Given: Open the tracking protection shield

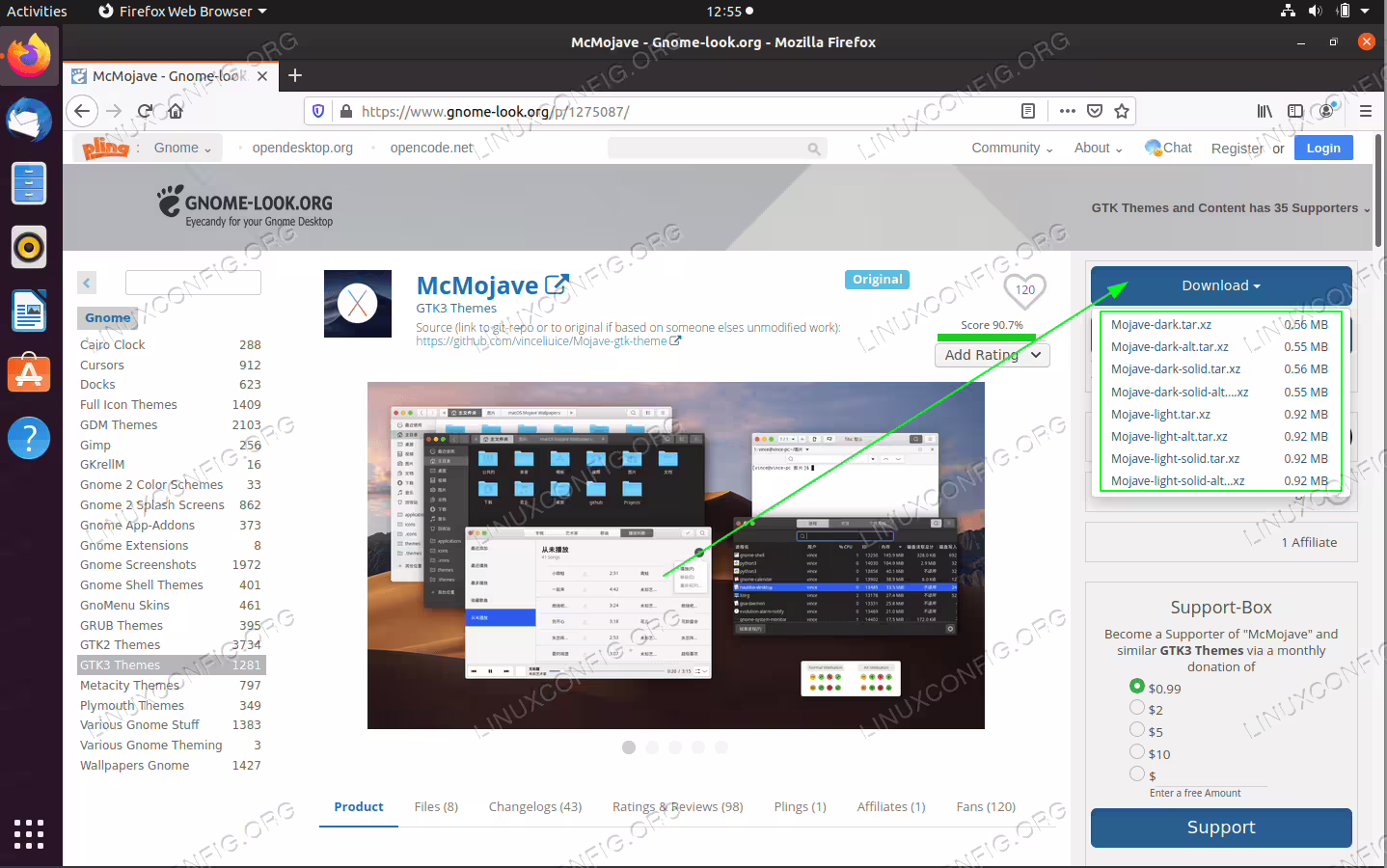Looking at the screenshot, I should click(x=318, y=111).
